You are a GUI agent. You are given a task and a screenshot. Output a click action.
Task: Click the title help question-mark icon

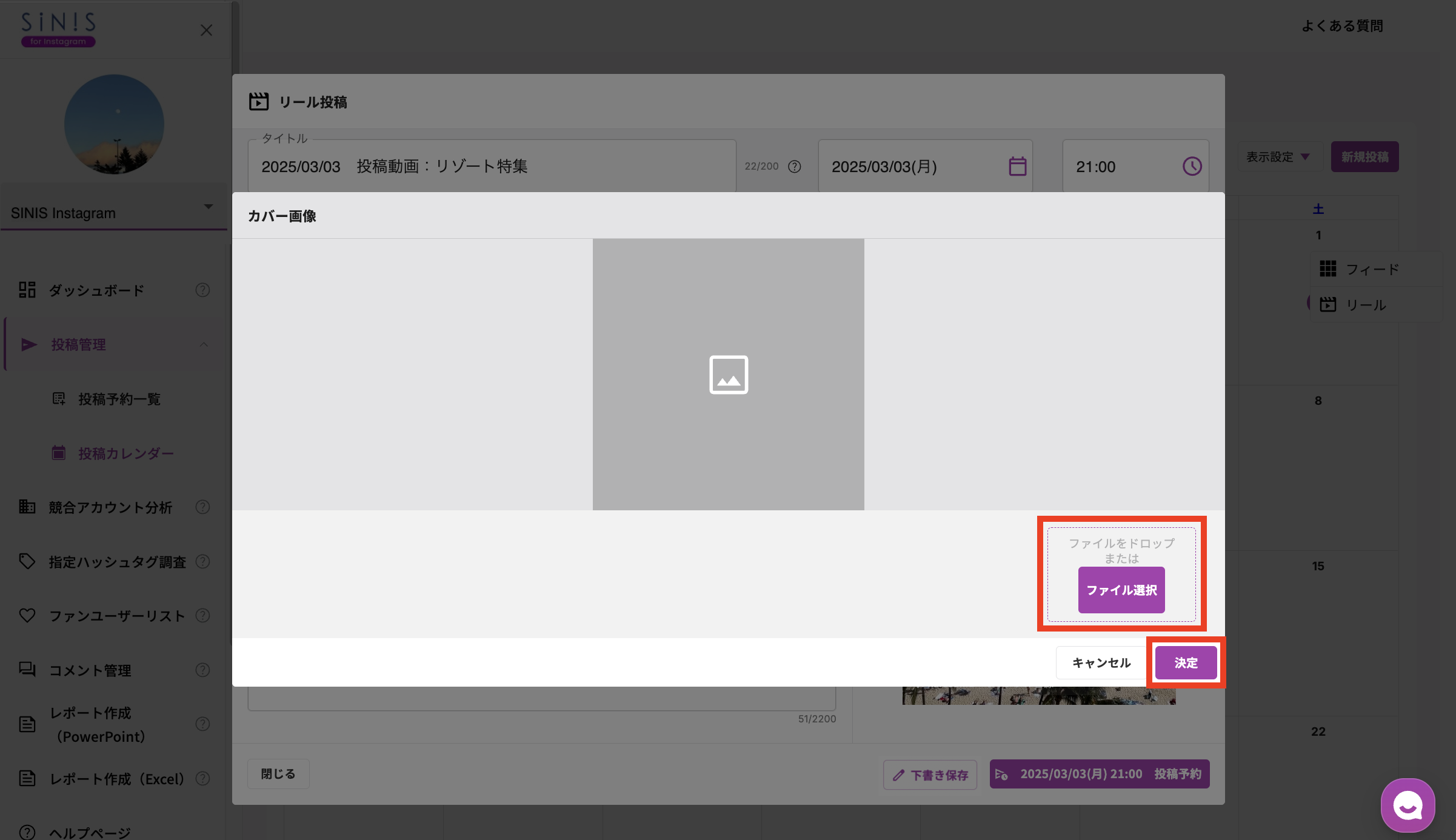pyautogui.click(x=794, y=167)
